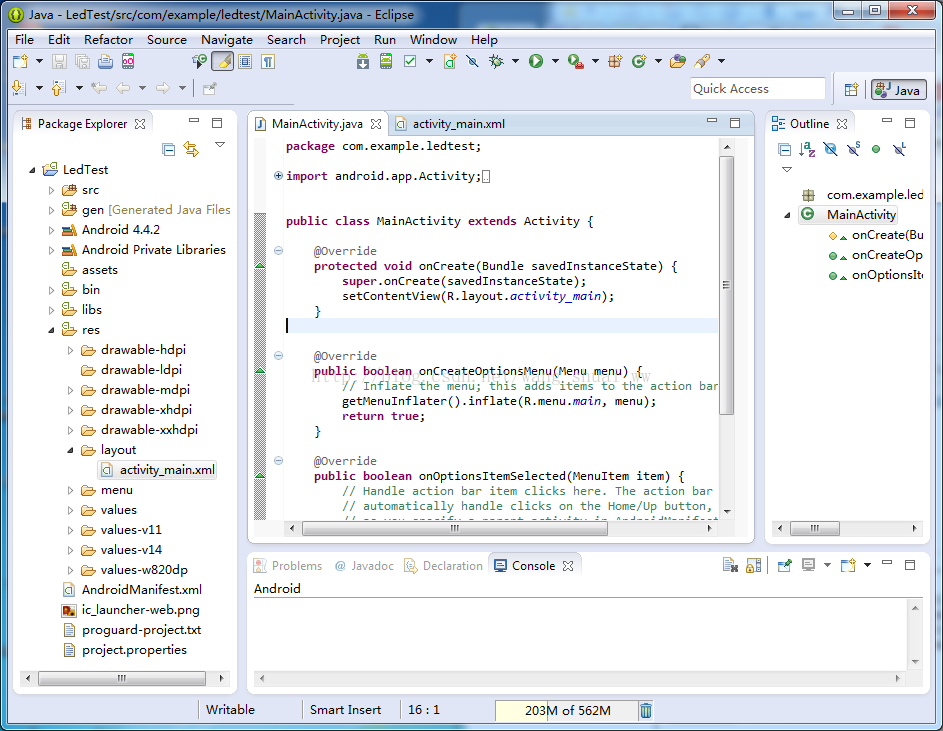Open the Project menu
Image resolution: width=943 pixels, height=731 pixels.
pyautogui.click(x=340, y=40)
